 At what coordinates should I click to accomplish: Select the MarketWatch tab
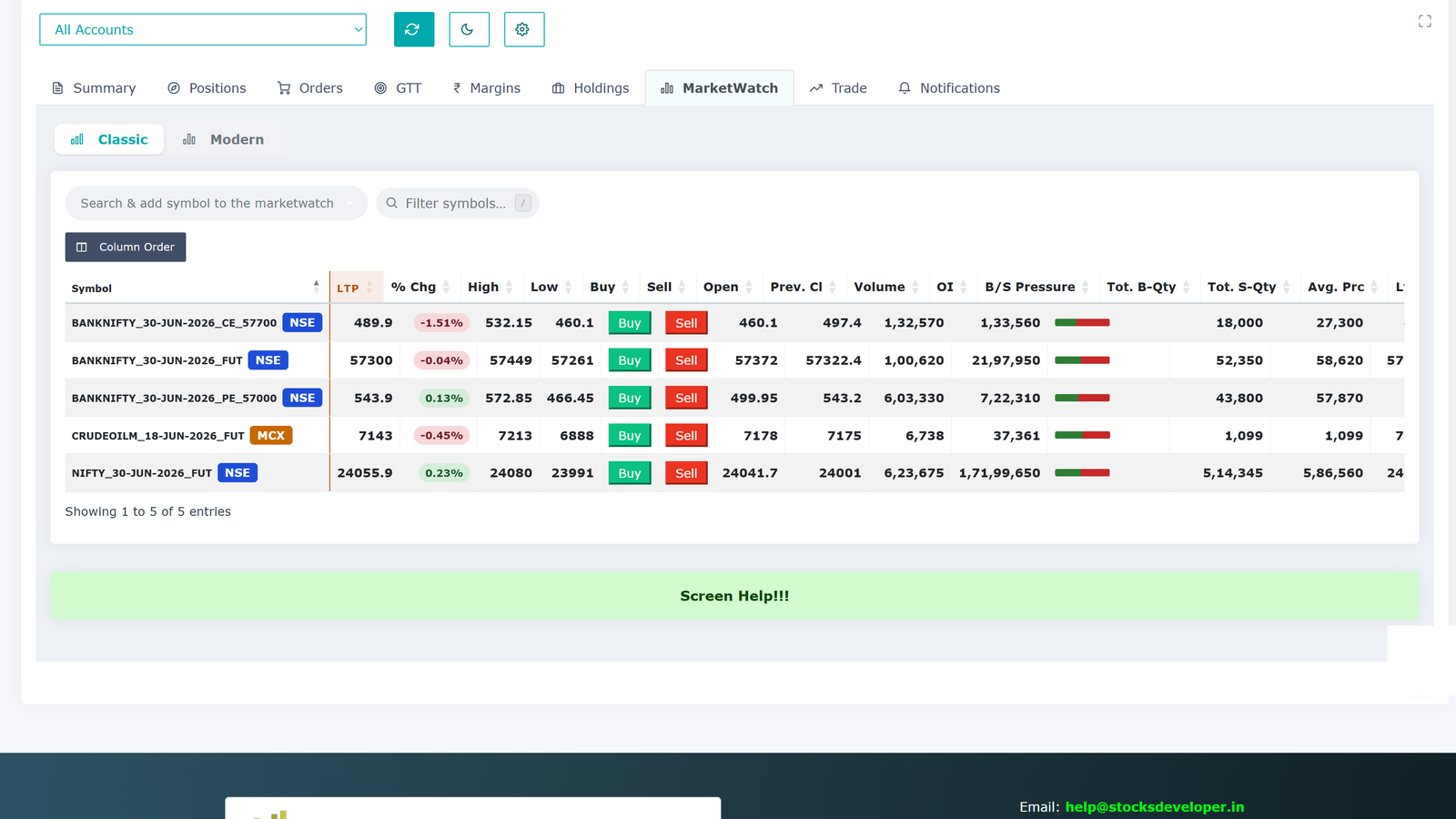(719, 88)
